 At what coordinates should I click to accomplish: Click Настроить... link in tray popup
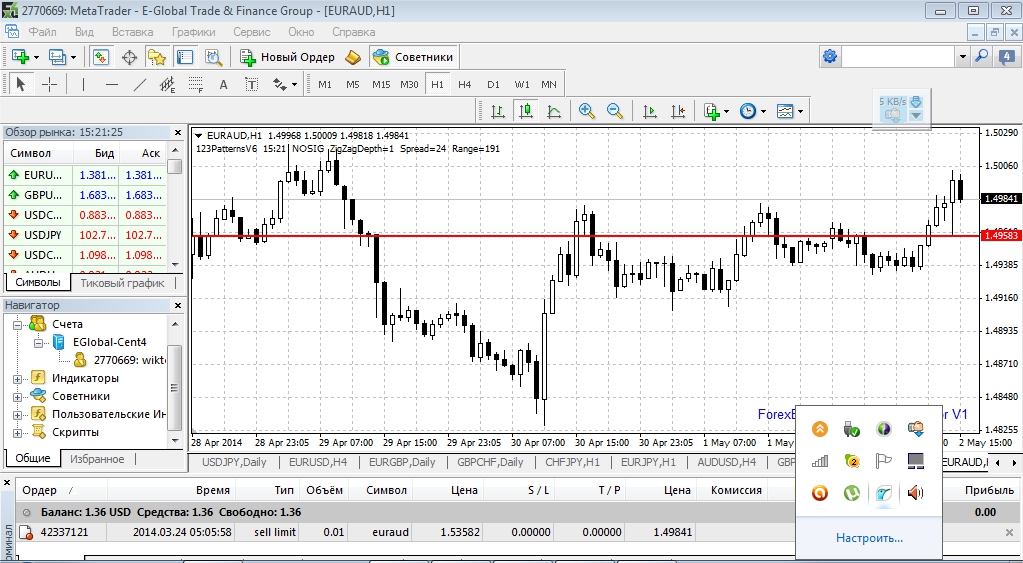(870, 538)
